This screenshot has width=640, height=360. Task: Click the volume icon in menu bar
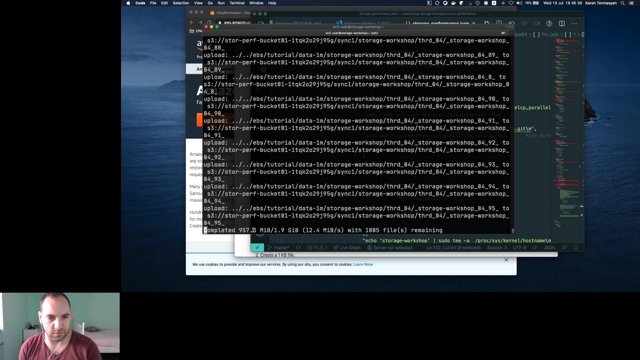519,3
